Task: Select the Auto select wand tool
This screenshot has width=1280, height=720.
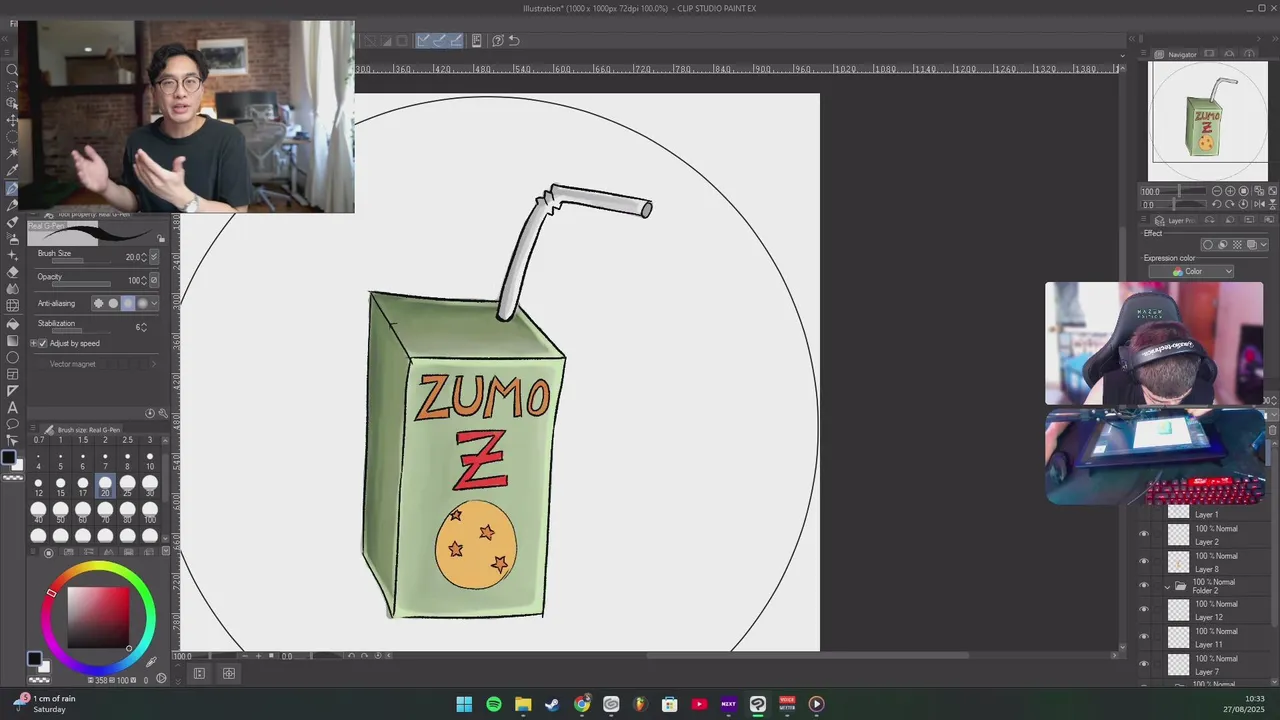Action: pos(12,154)
